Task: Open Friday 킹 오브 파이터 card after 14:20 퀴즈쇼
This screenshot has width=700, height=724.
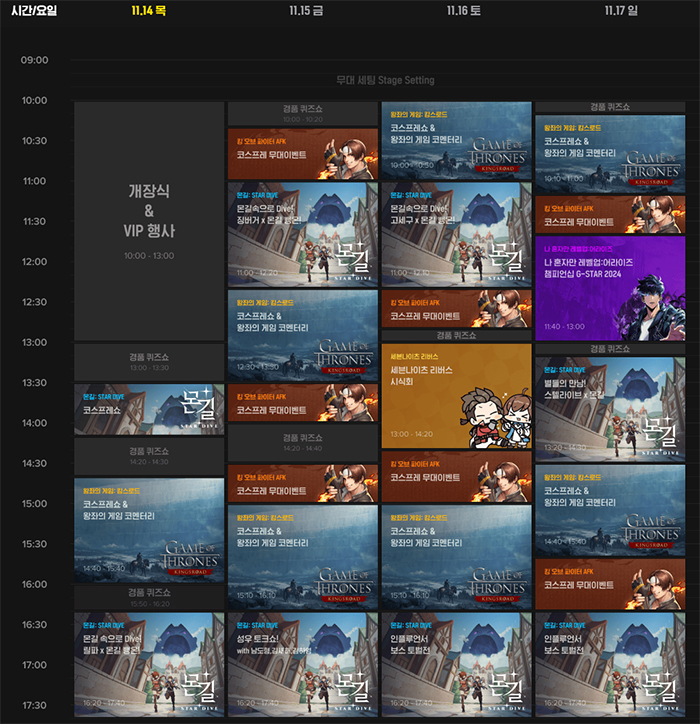Action: 303,483
